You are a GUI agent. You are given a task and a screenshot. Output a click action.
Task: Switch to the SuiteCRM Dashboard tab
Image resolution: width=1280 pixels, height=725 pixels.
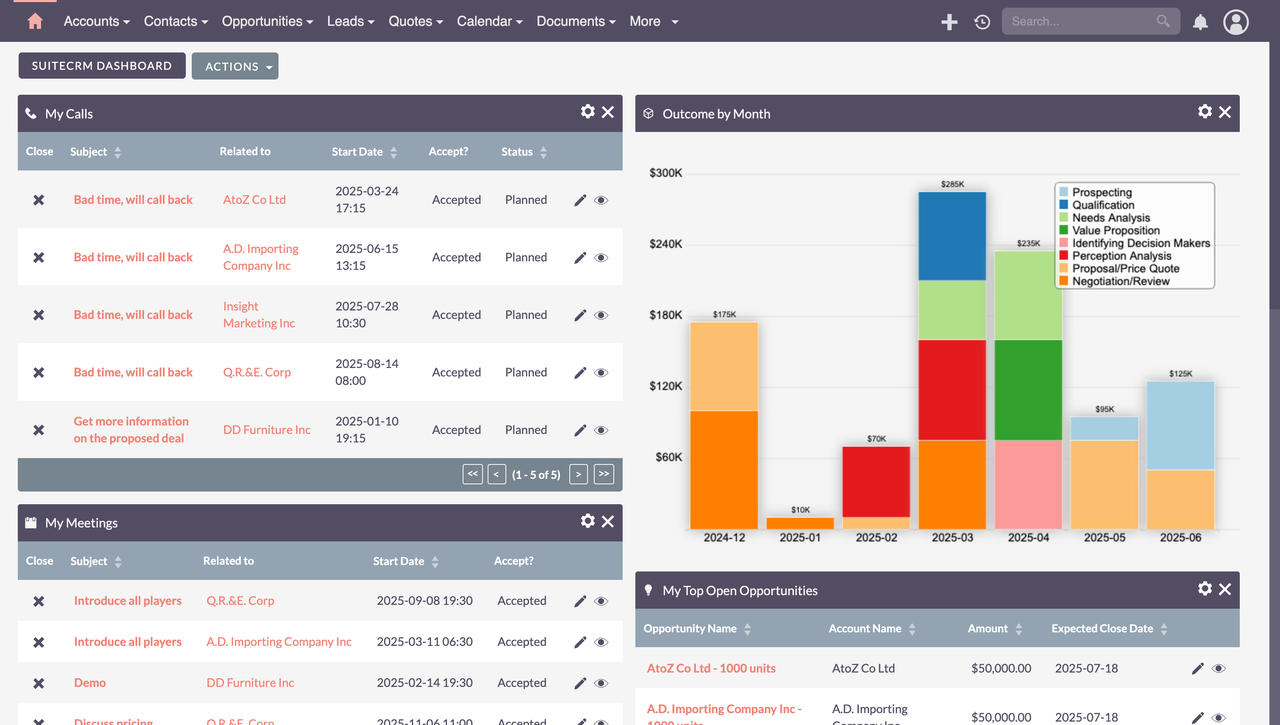[102, 66]
